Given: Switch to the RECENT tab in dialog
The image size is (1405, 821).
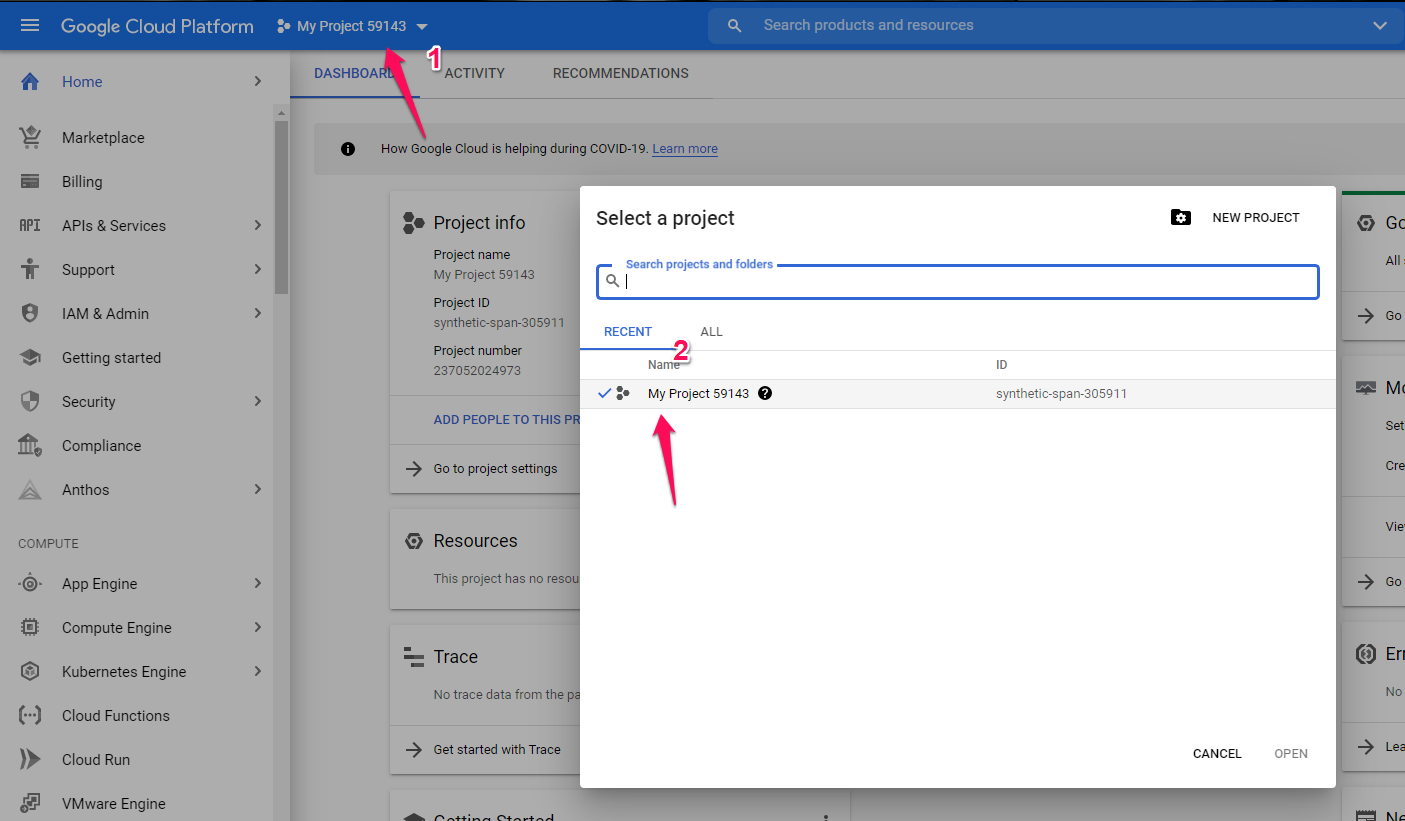Looking at the screenshot, I should click(x=628, y=332).
